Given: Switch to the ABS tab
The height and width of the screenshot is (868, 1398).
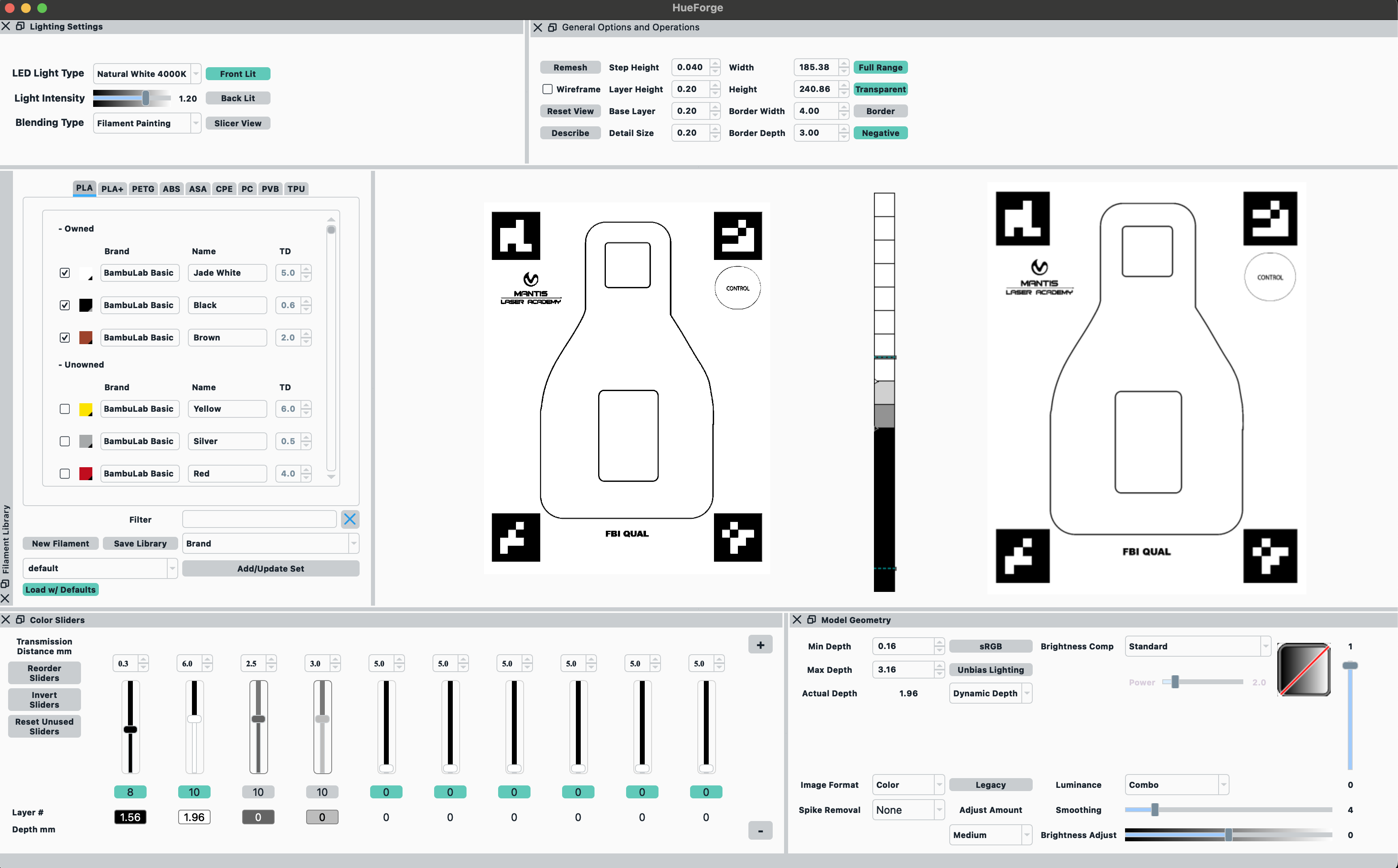Looking at the screenshot, I should tap(171, 189).
